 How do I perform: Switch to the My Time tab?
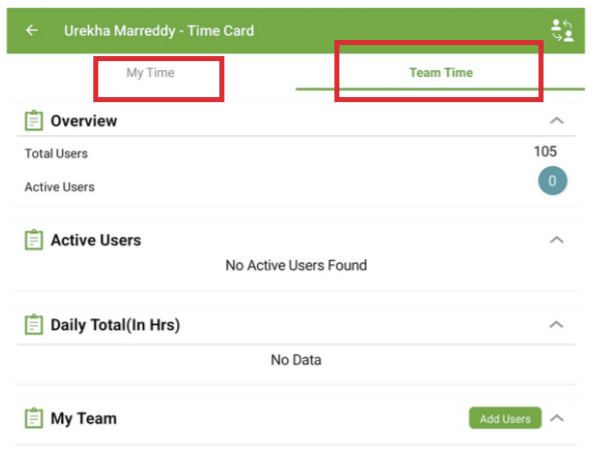(x=151, y=72)
